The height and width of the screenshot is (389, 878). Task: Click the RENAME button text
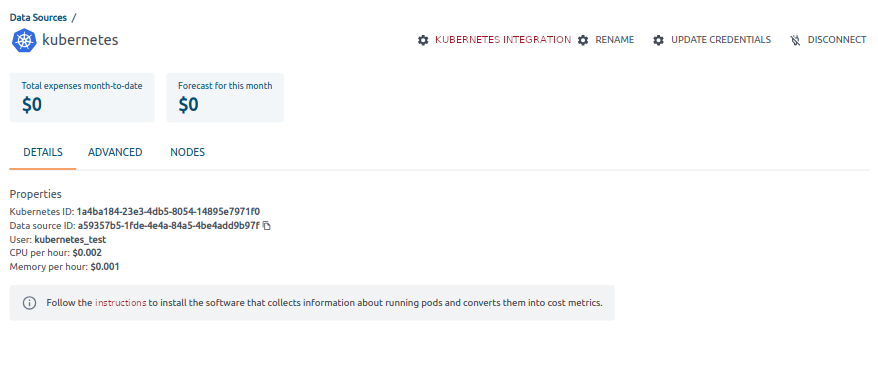615,40
